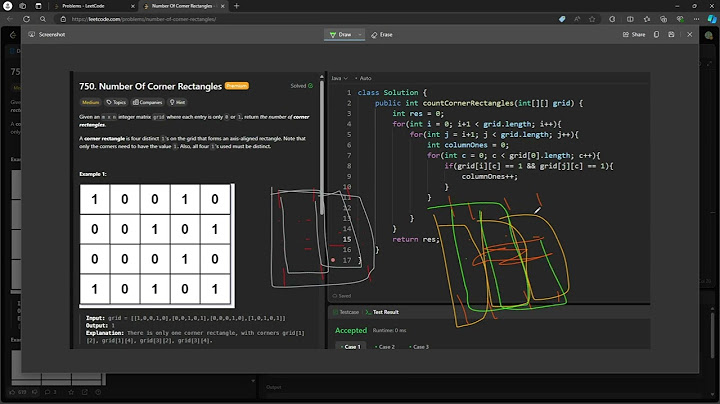Click the help question mark icon at bottom
Image resolution: width=720 pixels, height=404 pixels.
[98, 392]
